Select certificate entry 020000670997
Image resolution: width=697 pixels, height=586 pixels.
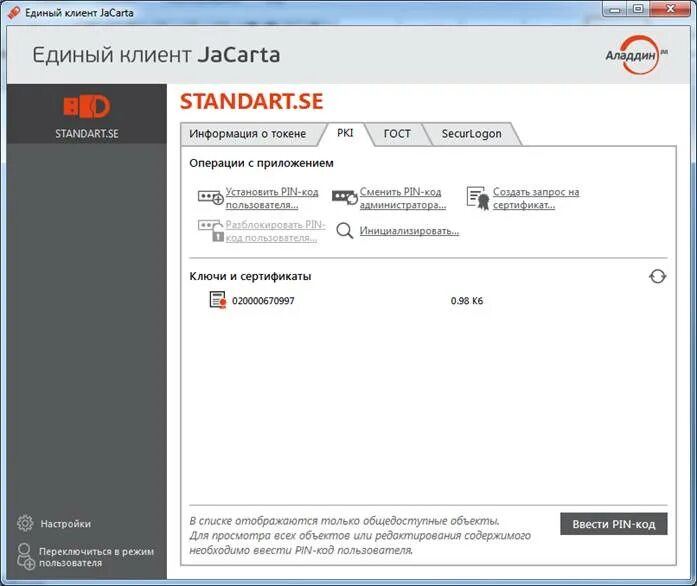click(x=263, y=301)
